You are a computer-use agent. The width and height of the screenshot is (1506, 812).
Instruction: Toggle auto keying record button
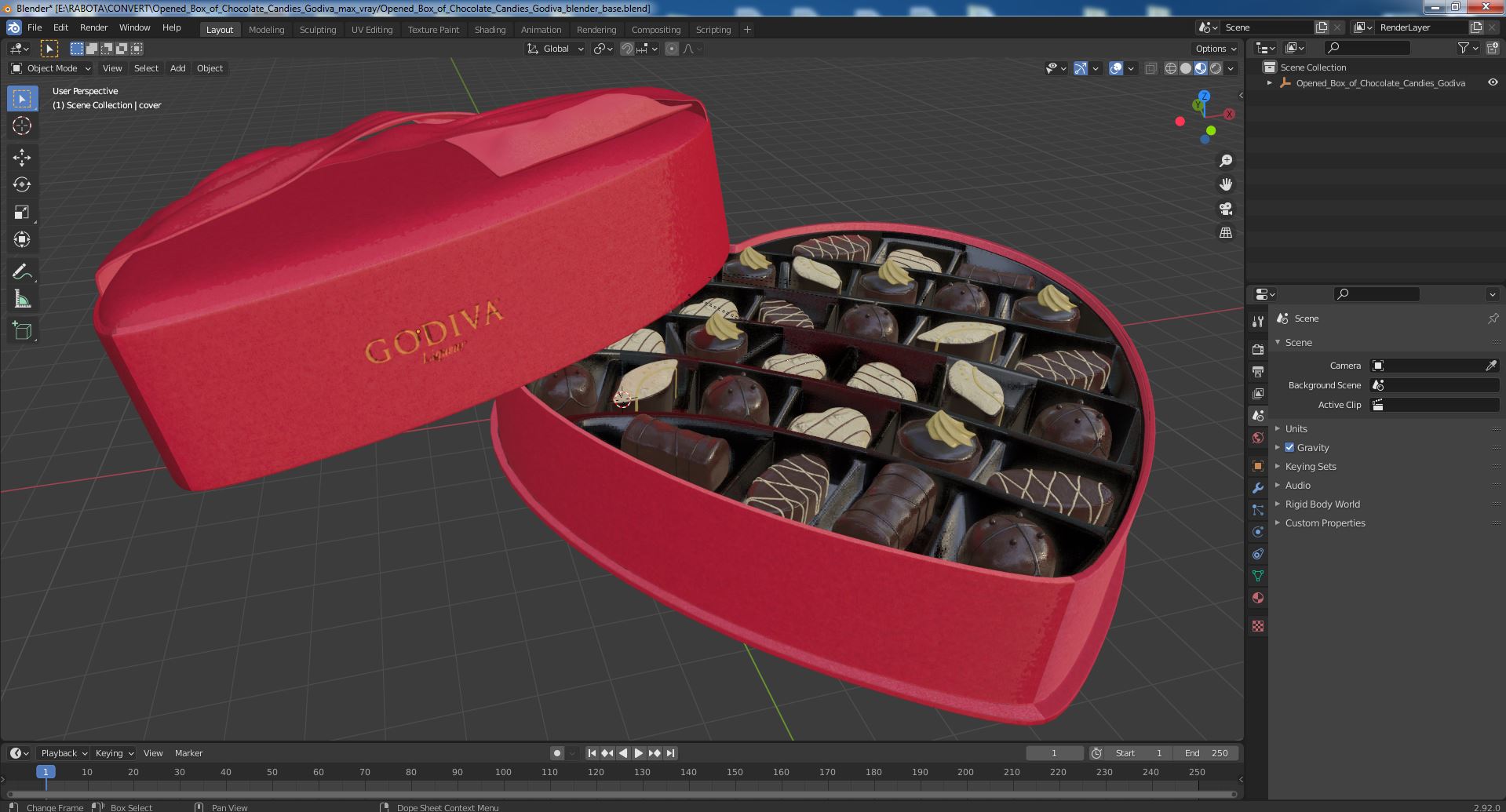(x=557, y=753)
